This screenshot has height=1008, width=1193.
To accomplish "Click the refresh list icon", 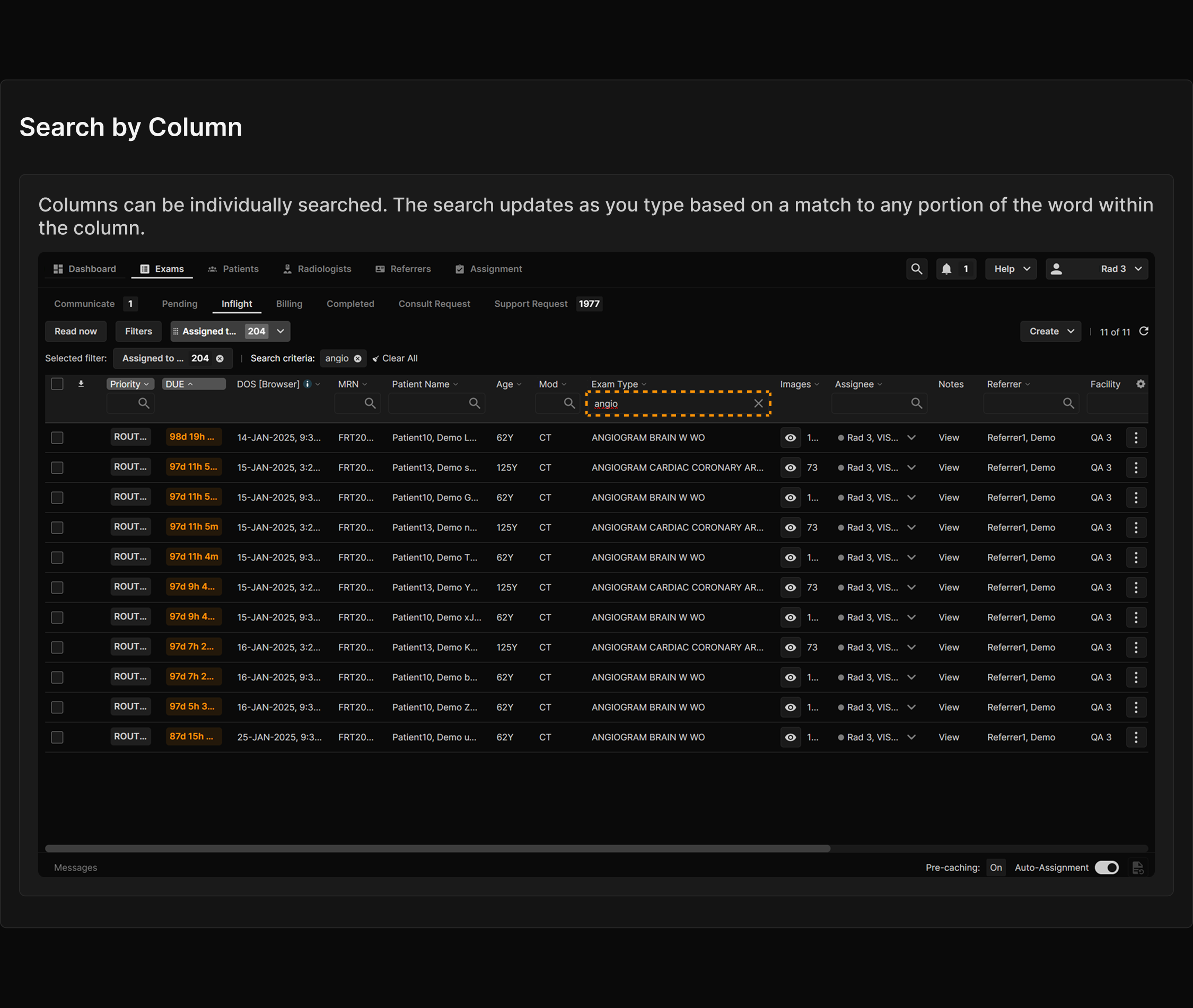I will [x=1144, y=331].
